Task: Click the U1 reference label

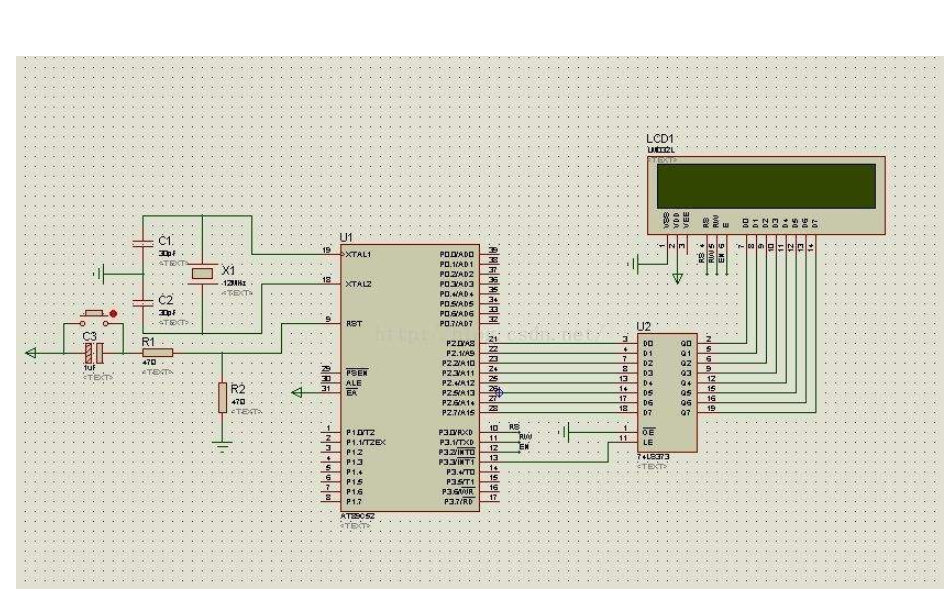Action: coord(346,238)
